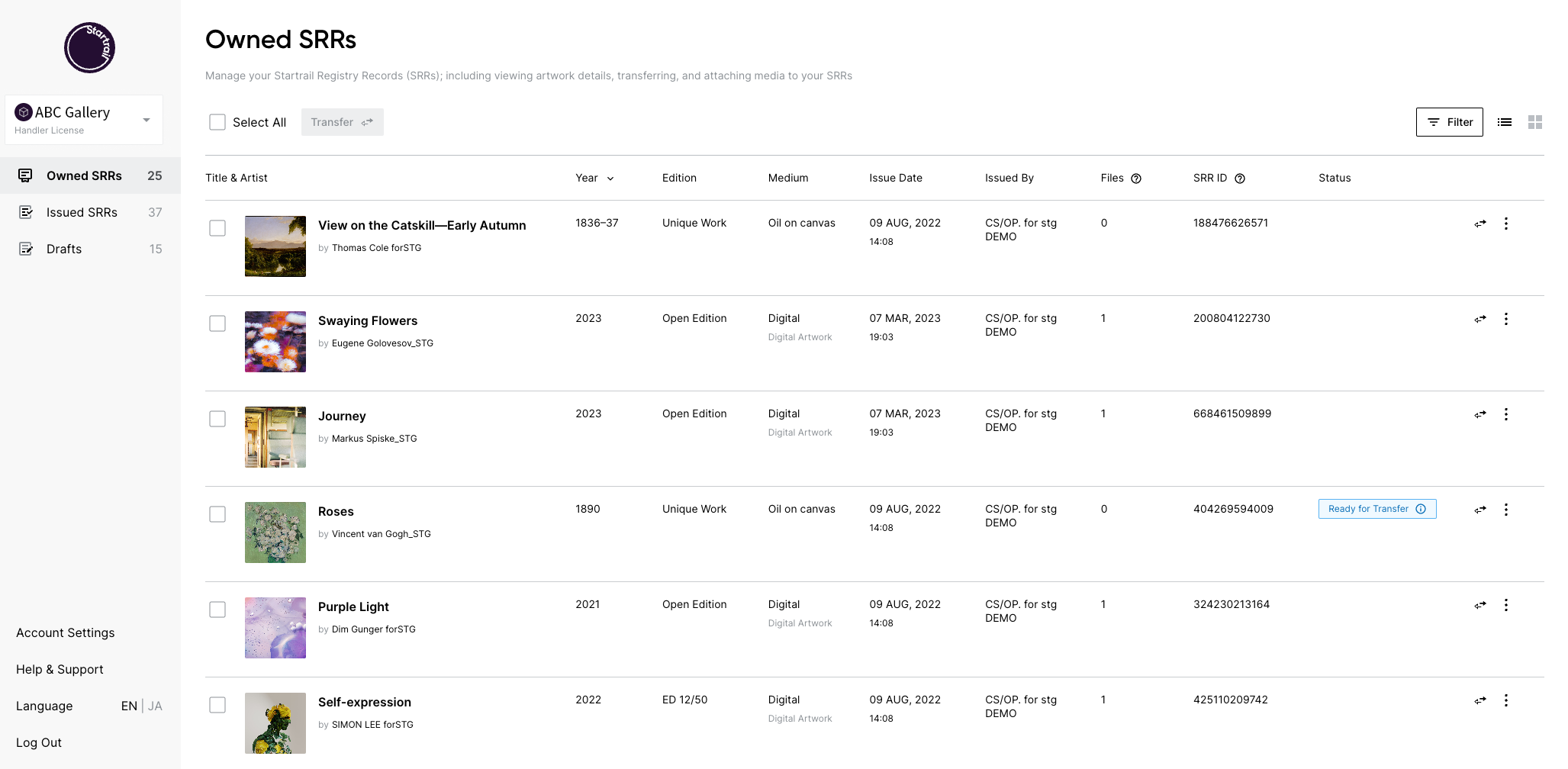Click the Edition column header
This screenshot has height=769, width=1568.
click(679, 178)
